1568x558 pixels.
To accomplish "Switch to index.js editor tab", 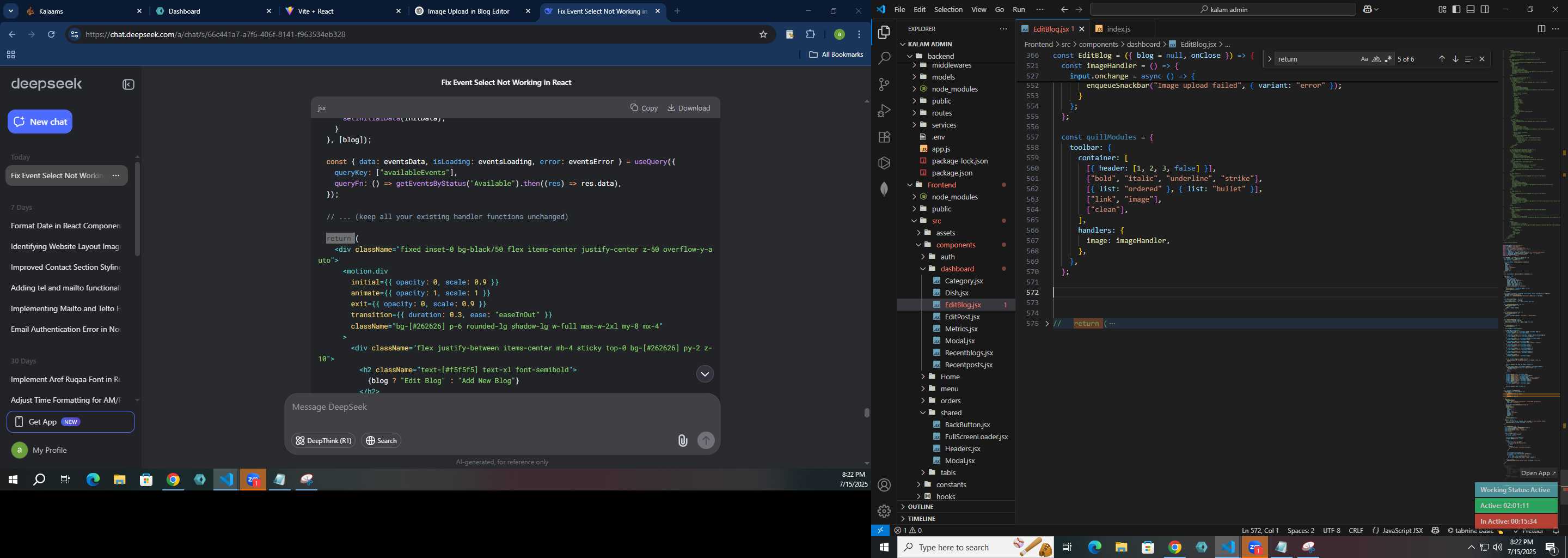I will 1118,29.
